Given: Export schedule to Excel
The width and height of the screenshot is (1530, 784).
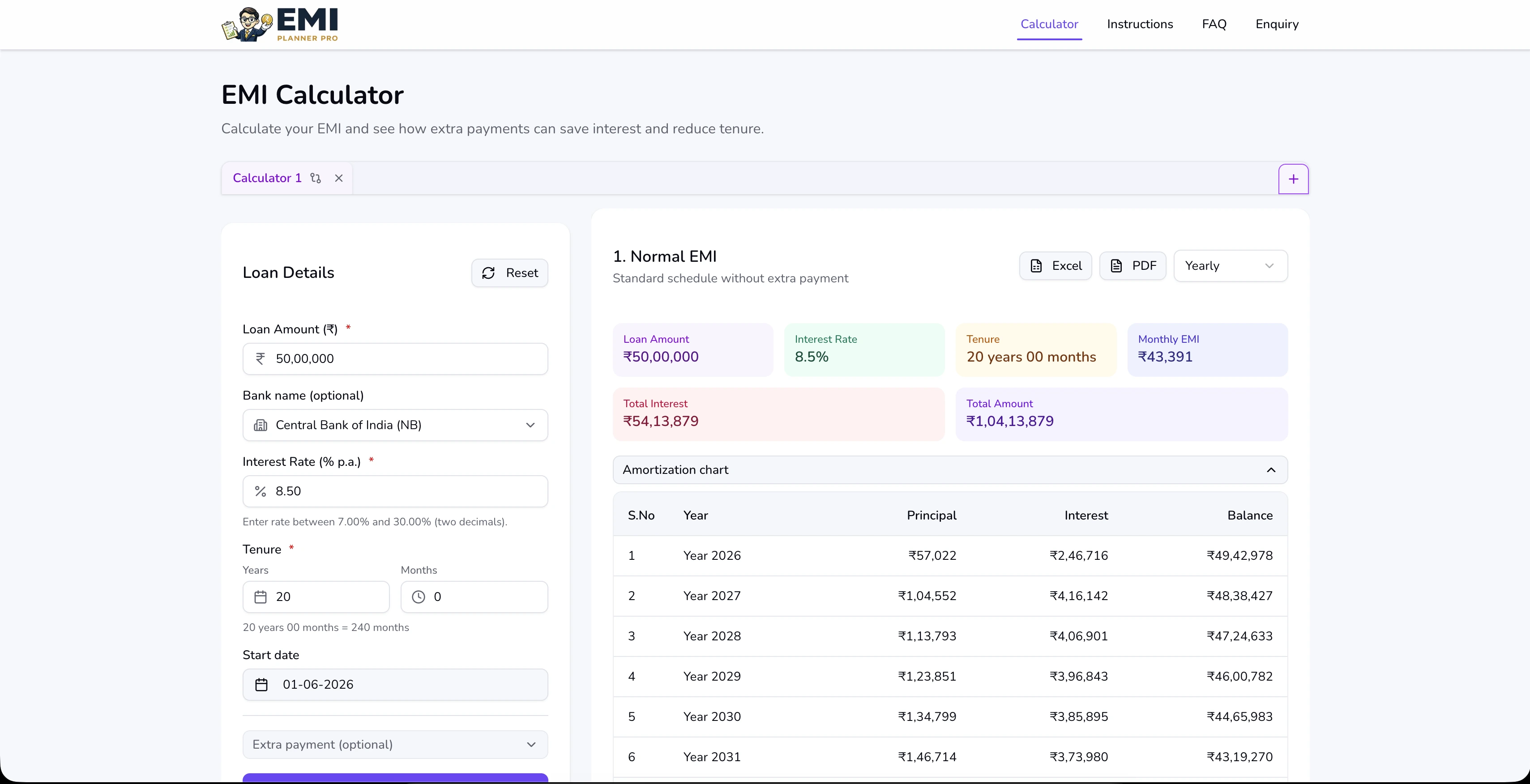Looking at the screenshot, I should coord(1056,265).
